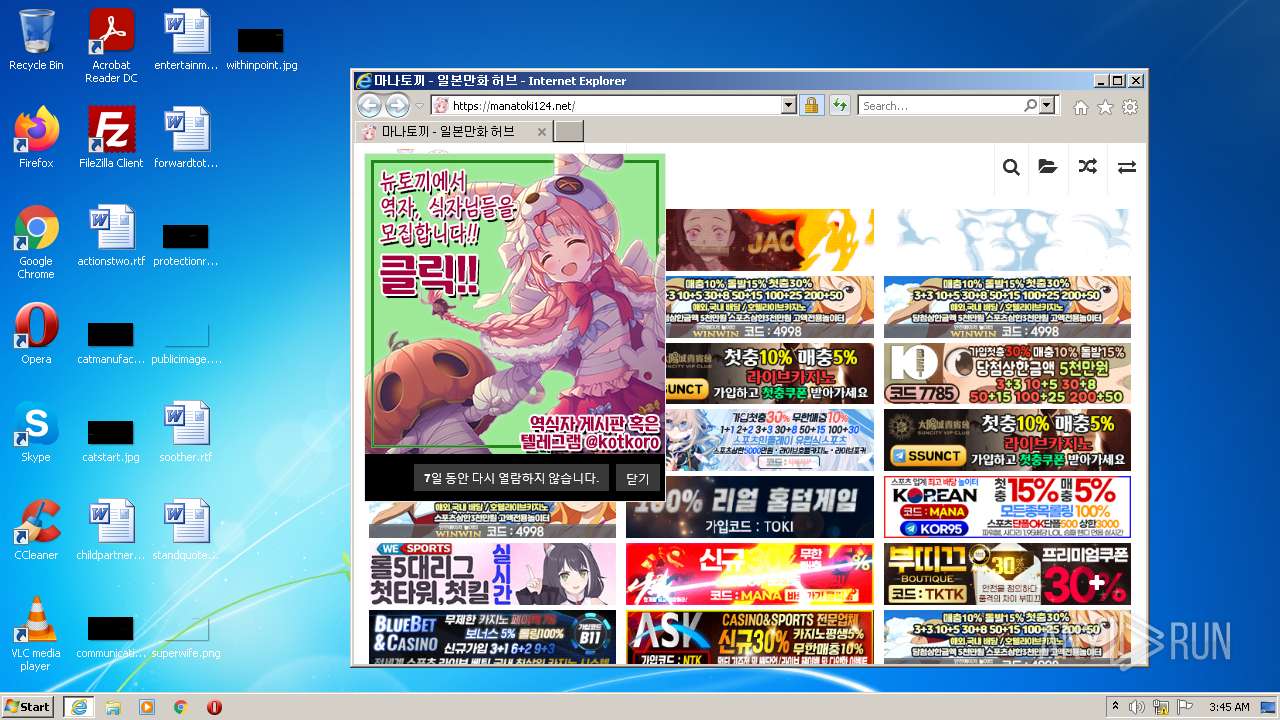Open the IE Tools gear icon
The width and height of the screenshot is (1280, 720).
tap(1130, 107)
